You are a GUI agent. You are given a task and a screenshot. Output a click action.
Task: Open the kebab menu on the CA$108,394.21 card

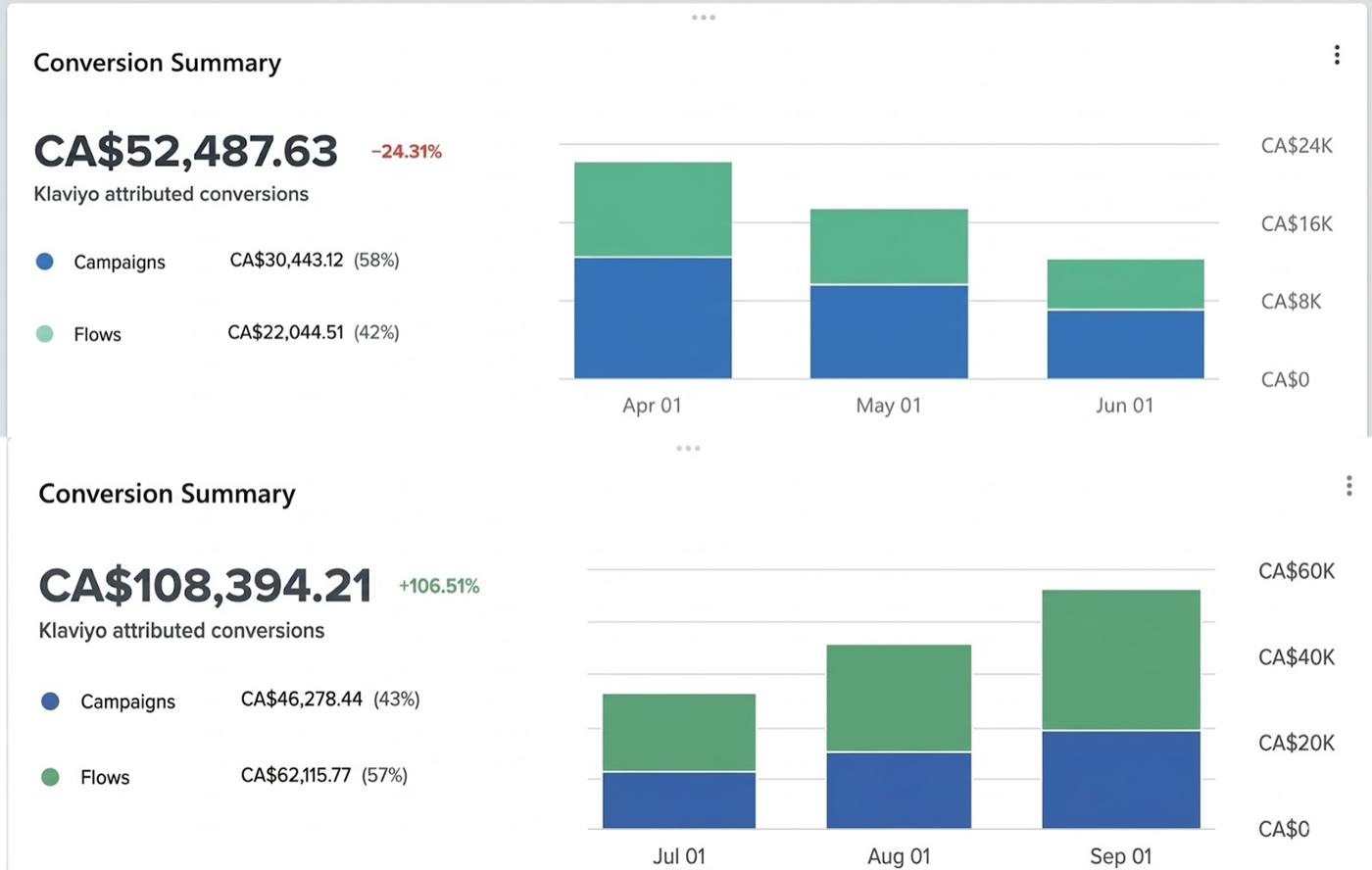[1349, 486]
